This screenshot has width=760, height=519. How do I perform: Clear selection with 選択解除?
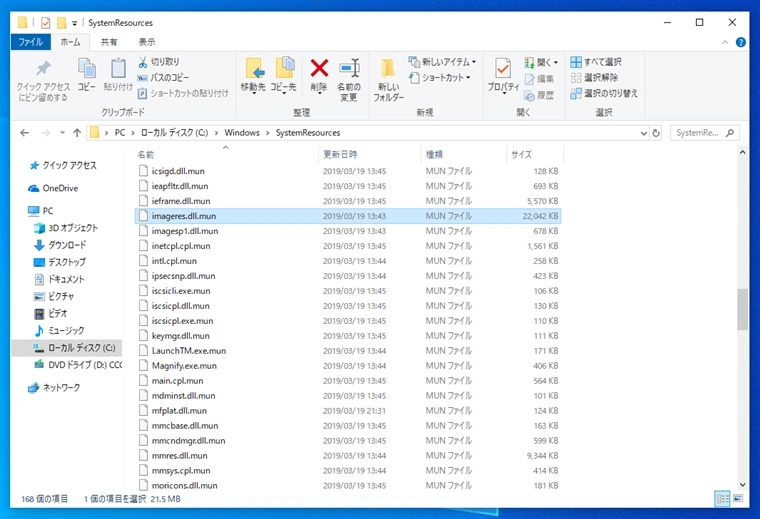pos(594,78)
